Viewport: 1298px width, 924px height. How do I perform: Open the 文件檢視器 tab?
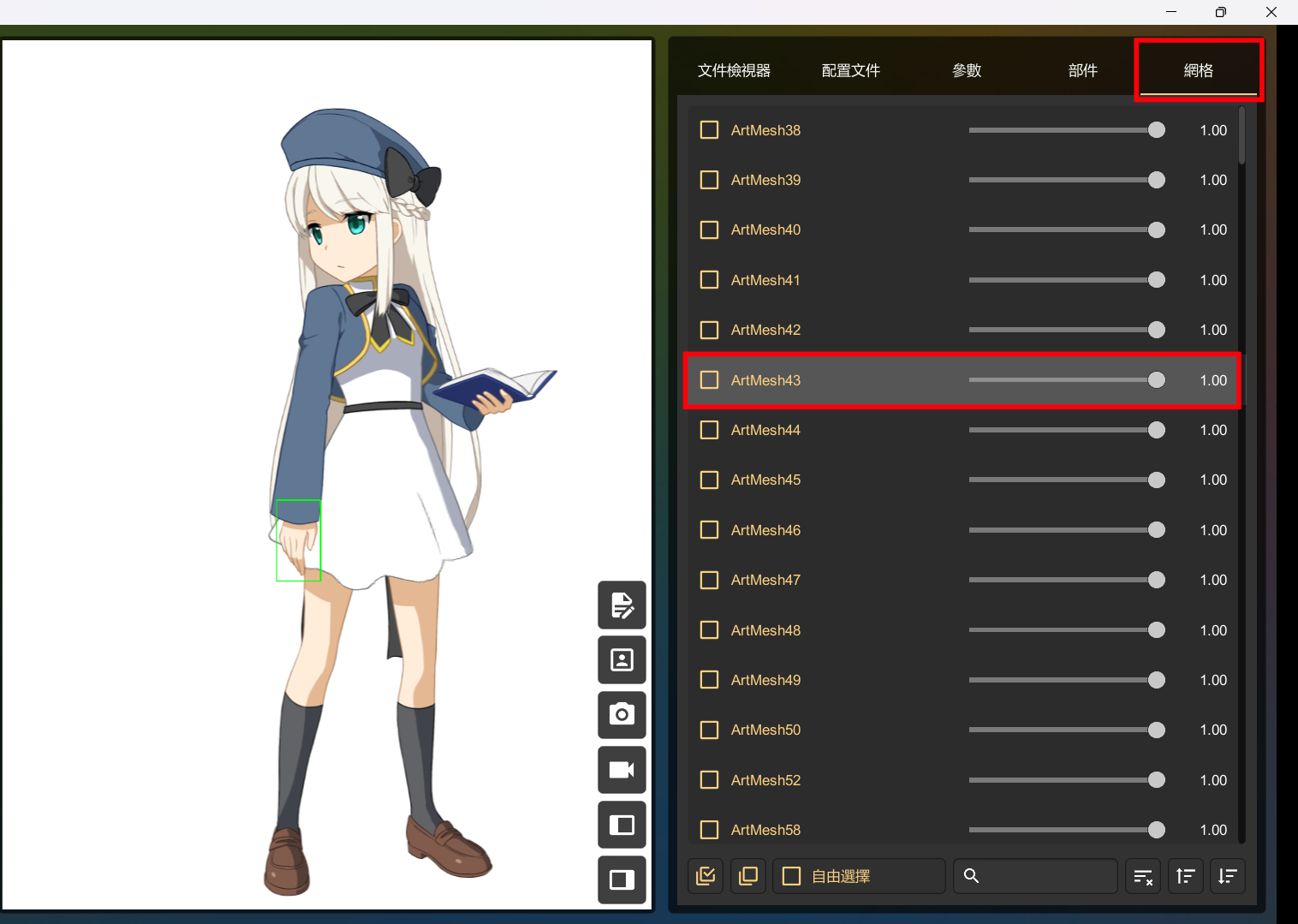[x=734, y=70]
